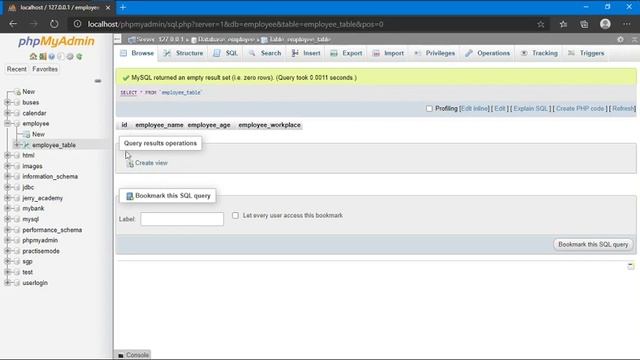
Task: Select the jerry_academy database
Action: (x=42, y=198)
